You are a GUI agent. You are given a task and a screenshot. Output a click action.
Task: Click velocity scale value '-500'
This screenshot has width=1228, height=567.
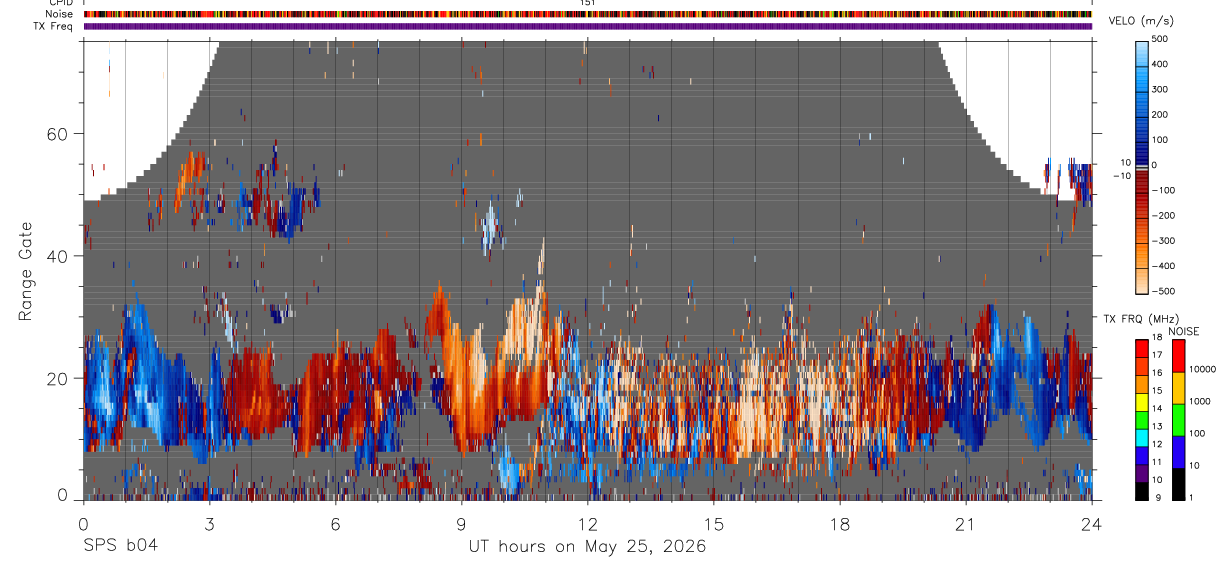1163,292
